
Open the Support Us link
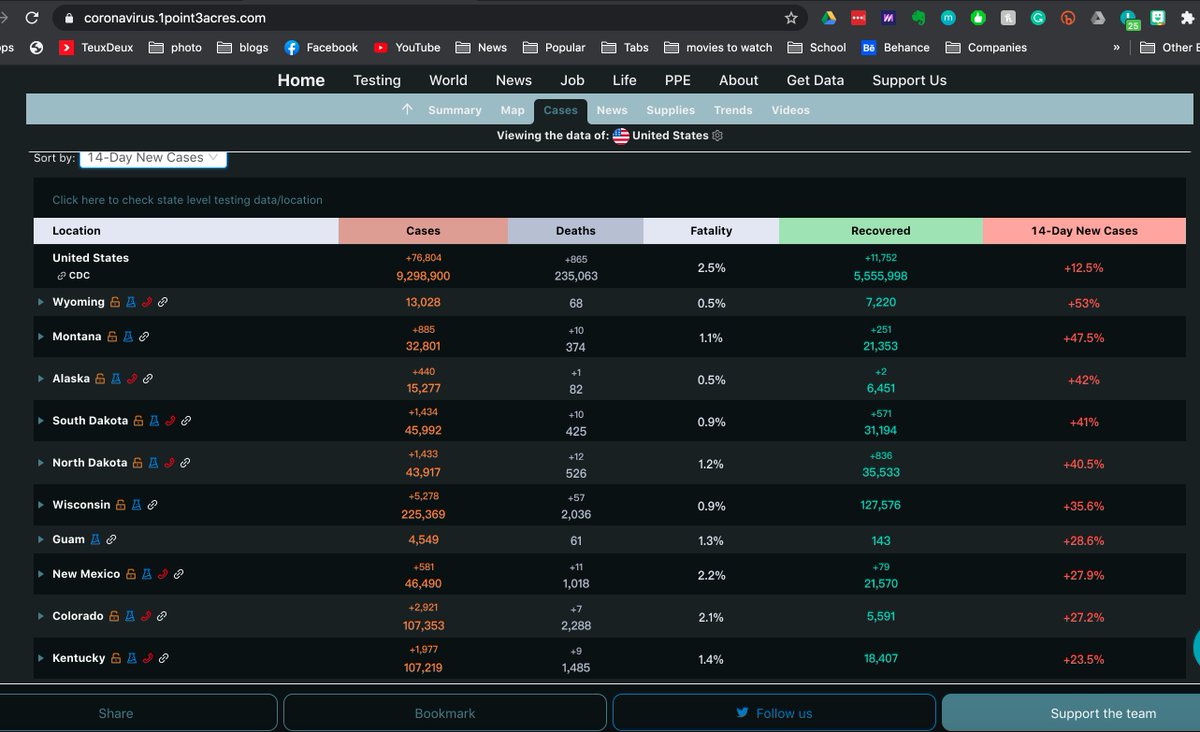[909, 80]
